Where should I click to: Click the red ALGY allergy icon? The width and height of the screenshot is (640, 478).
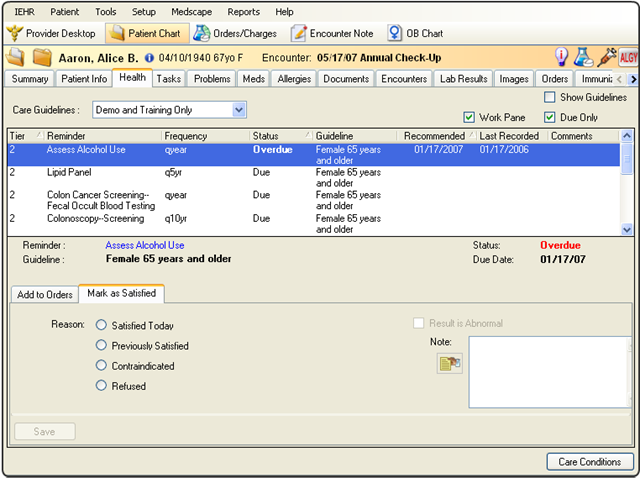click(x=628, y=57)
